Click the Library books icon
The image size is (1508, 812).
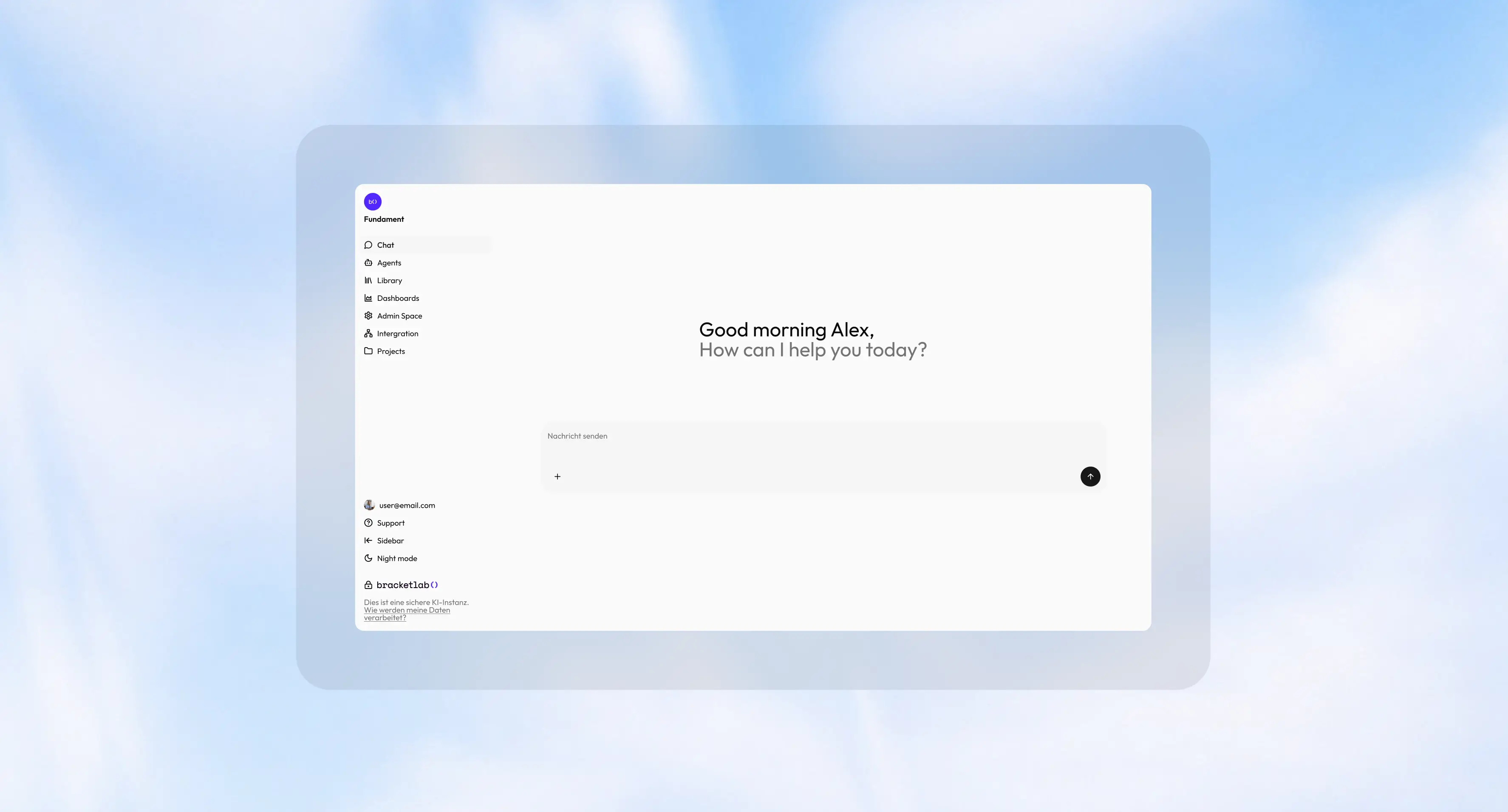click(368, 280)
